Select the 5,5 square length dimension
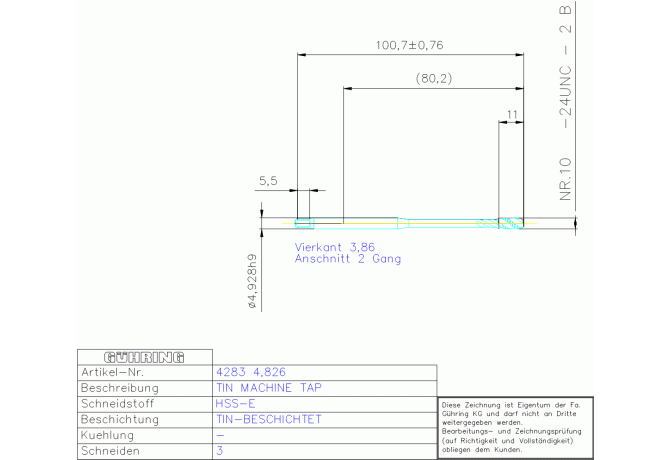Screen dimensions: 670x460 pos(268,180)
